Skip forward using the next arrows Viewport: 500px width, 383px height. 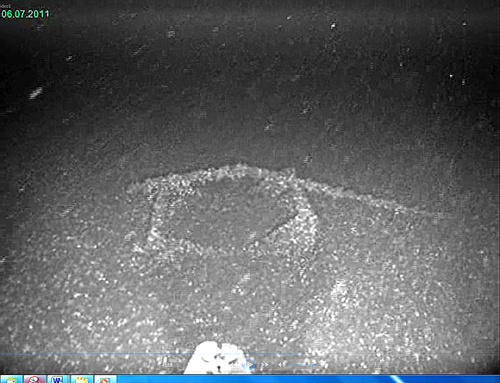(x=264, y=365)
